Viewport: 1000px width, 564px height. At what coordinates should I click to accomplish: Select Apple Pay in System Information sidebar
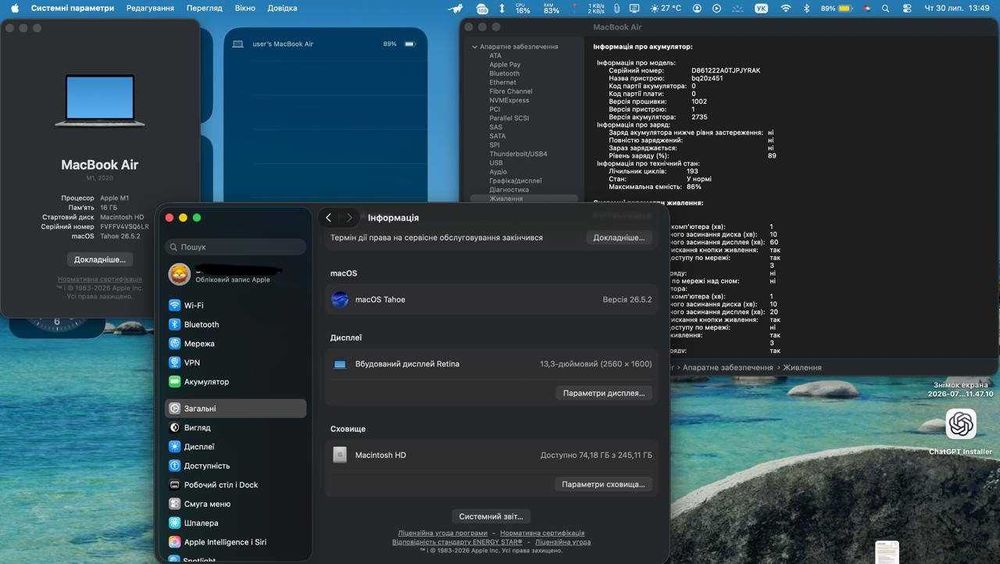tap(504, 64)
